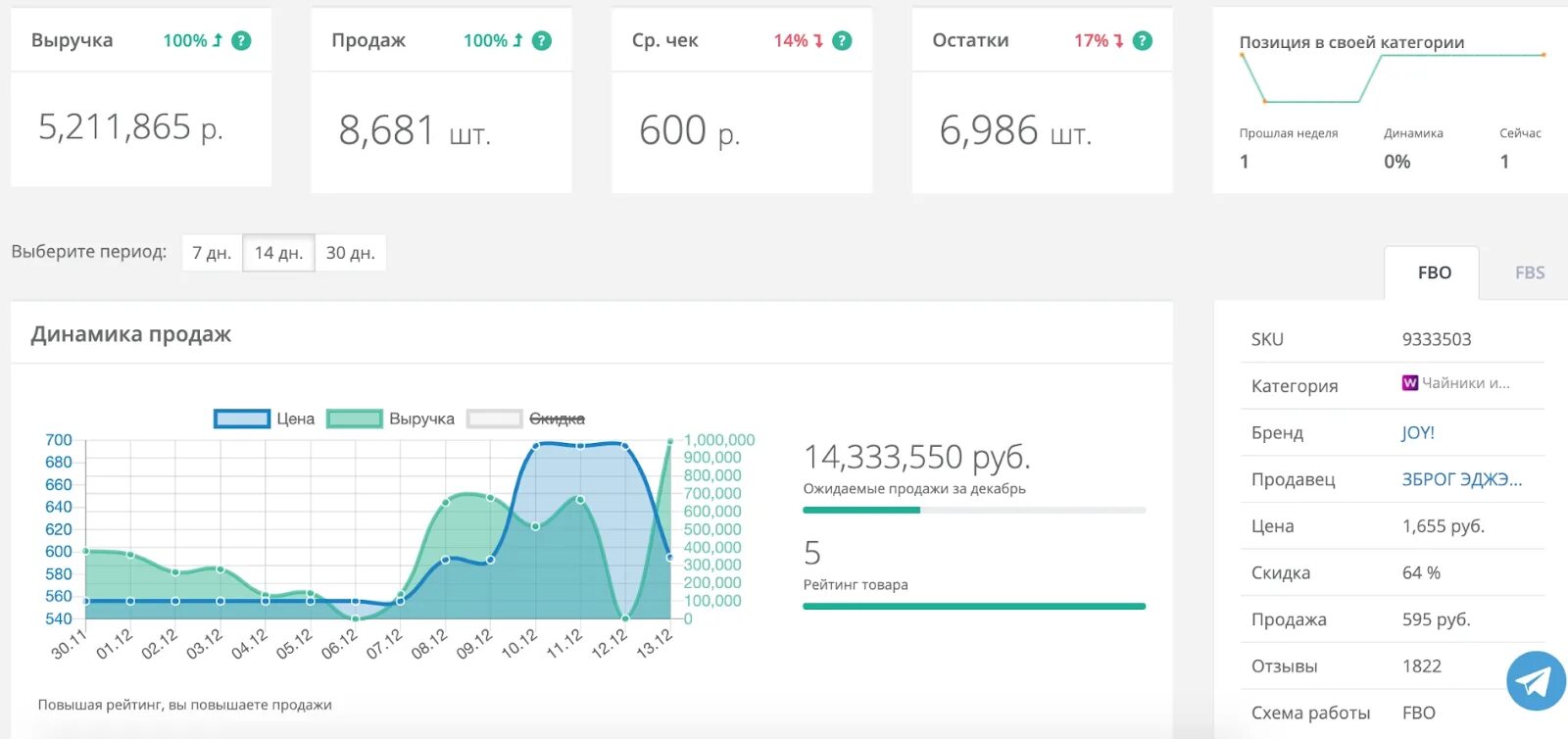Open the ЗБРОГ ЭДЖЭ seller link
Image resolution: width=1568 pixels, height=739 pixels.
[1461, 479]
